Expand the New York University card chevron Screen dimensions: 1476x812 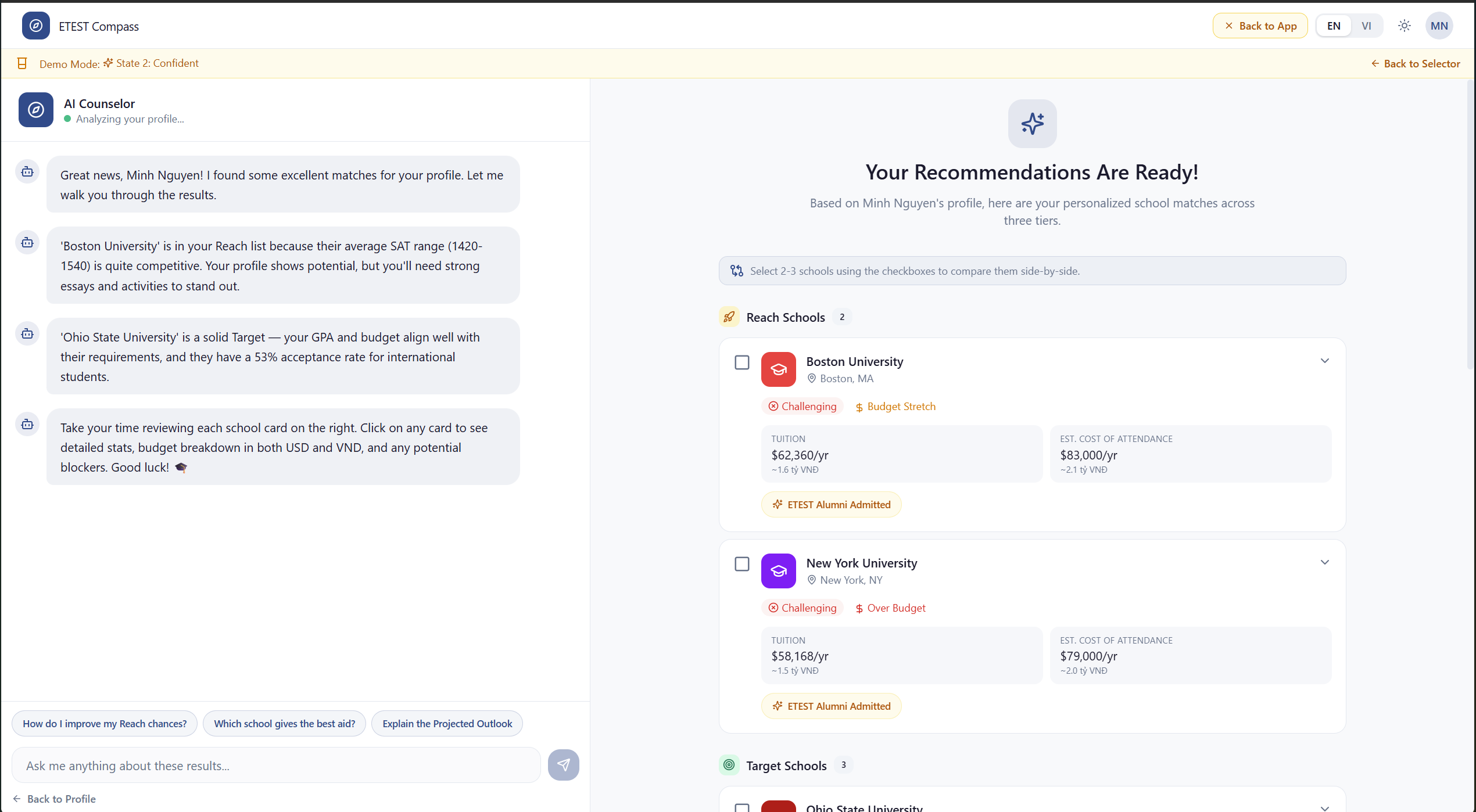1324,562
